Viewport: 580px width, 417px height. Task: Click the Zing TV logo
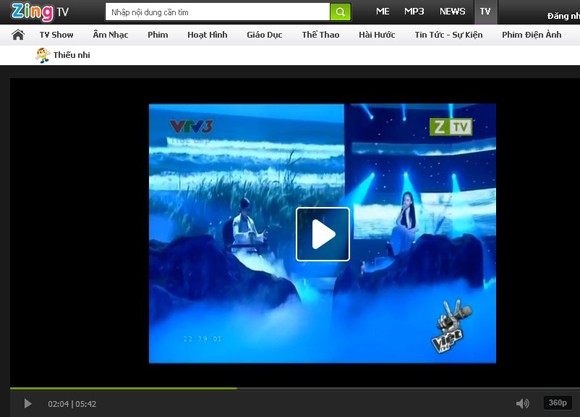pyautogui.click(x=40, y=12)
